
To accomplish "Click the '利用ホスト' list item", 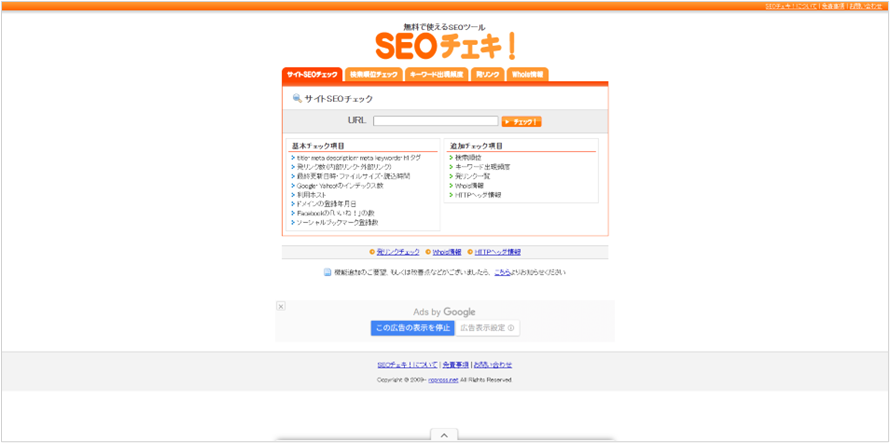I will 312,195.
